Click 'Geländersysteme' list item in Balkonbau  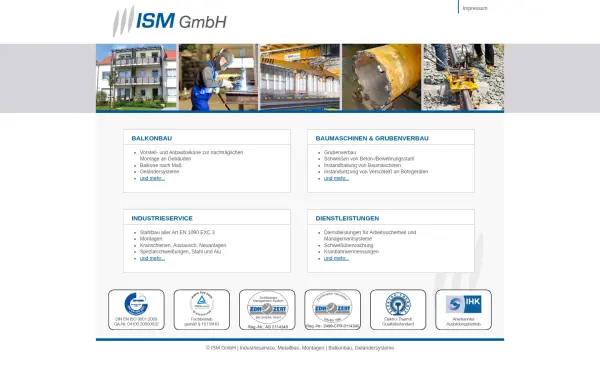tap(159, 172)
